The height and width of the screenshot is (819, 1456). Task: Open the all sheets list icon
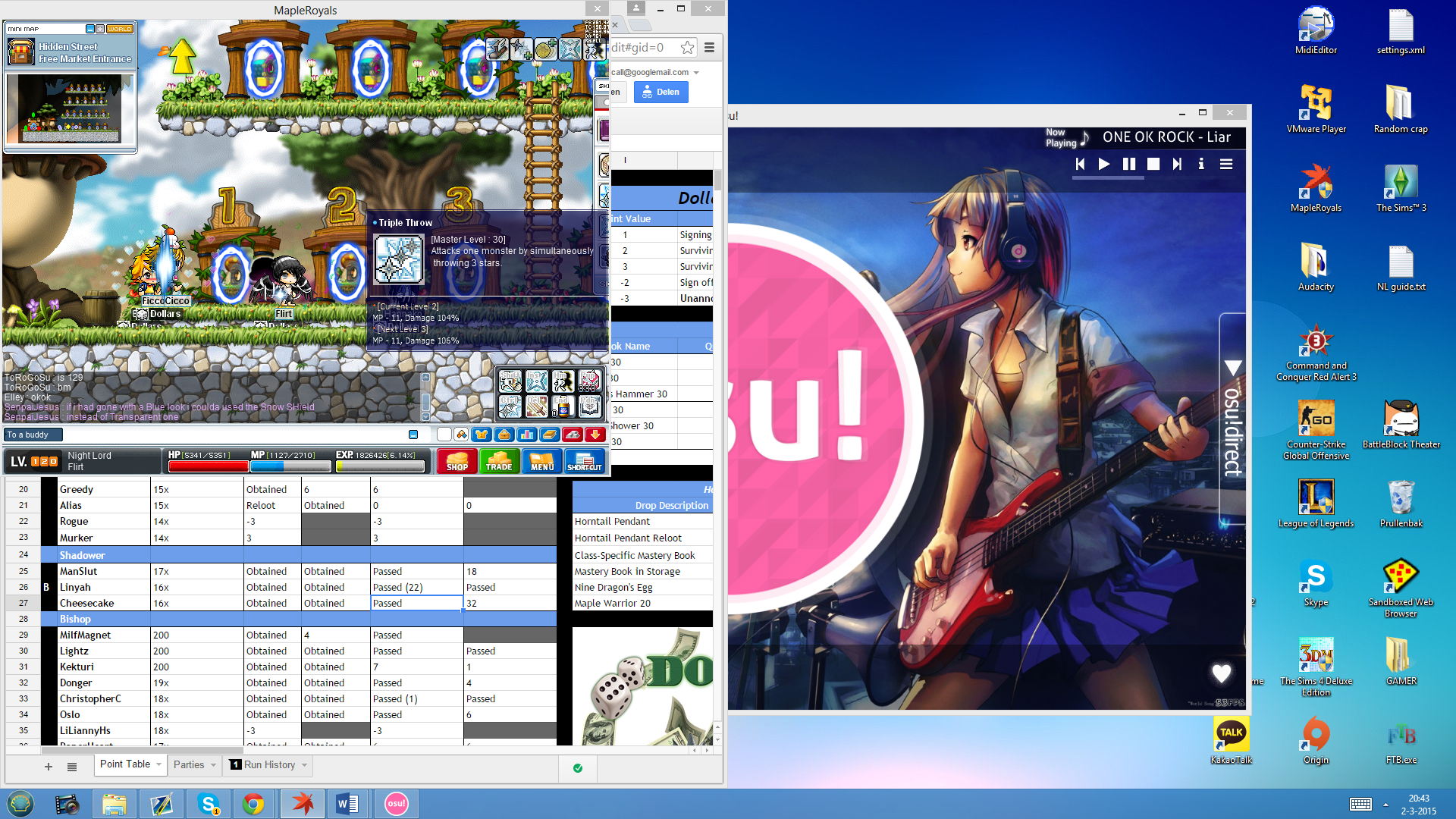(72, 767)
